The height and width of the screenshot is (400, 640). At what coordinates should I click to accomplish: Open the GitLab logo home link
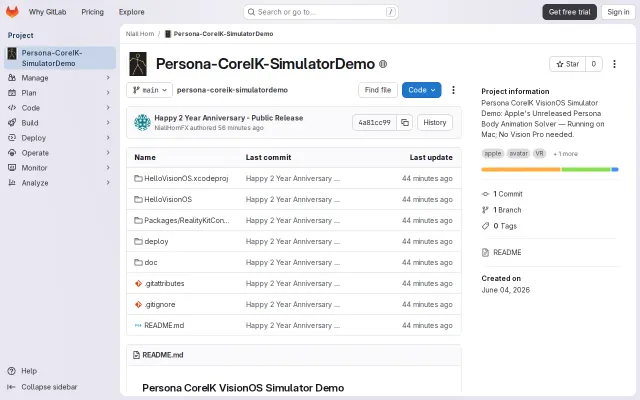click(12, 12)
